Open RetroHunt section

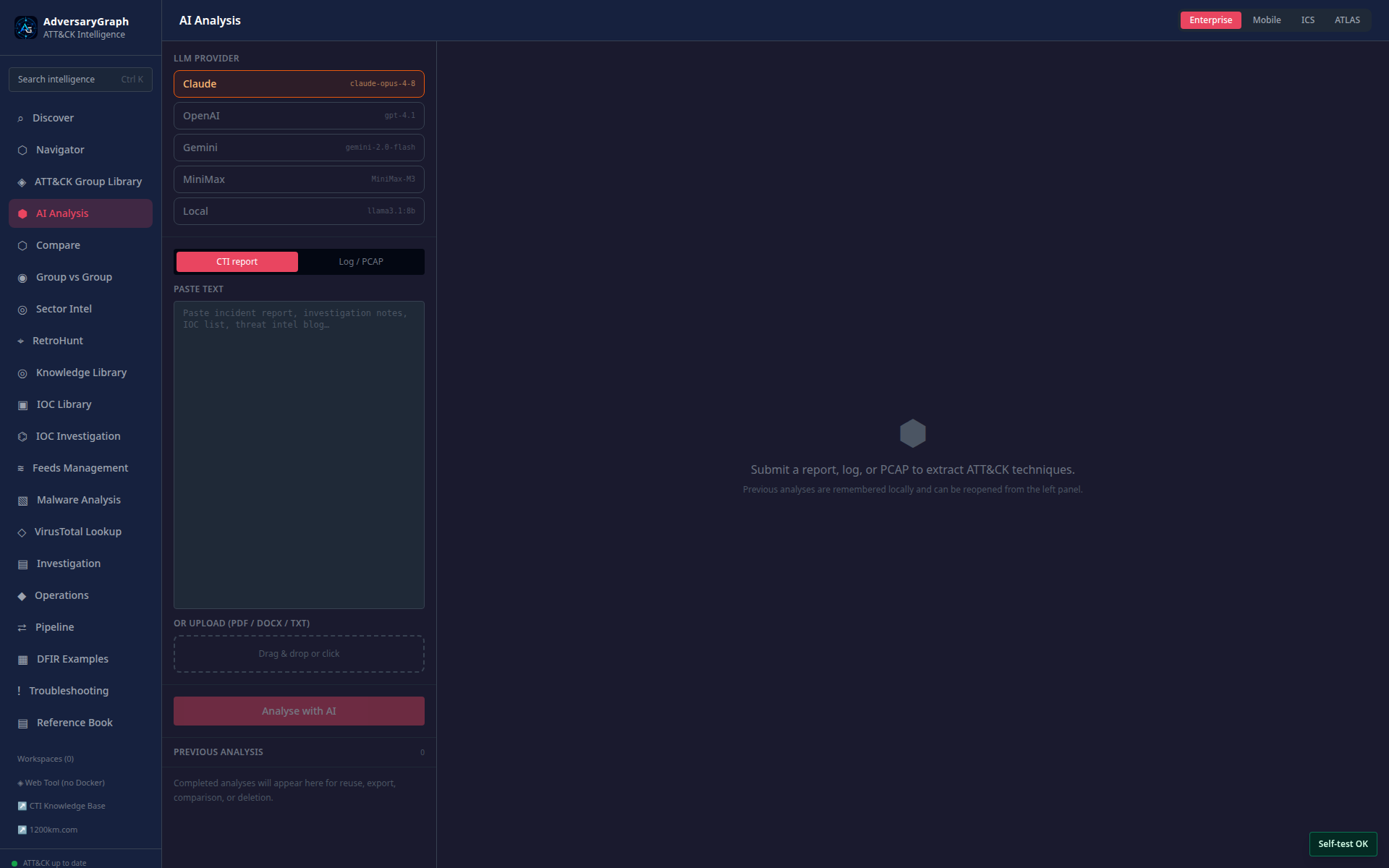point(80,341)
